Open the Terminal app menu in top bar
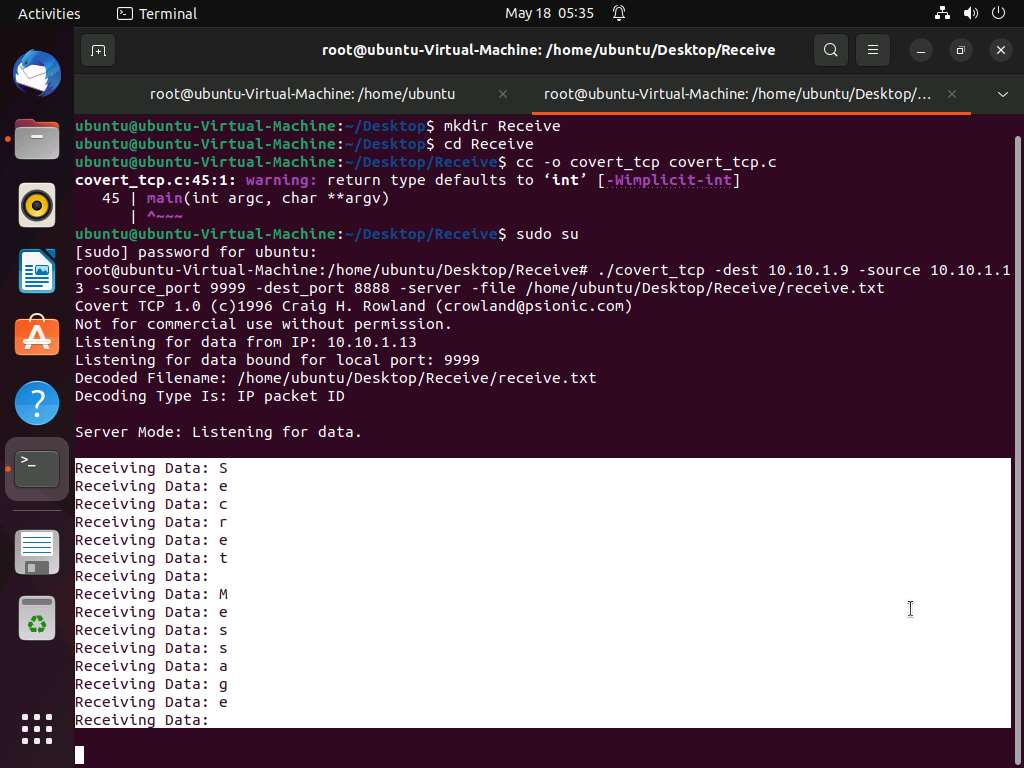The height and width of the screenshot is (768, 1024). click(157, 13)
